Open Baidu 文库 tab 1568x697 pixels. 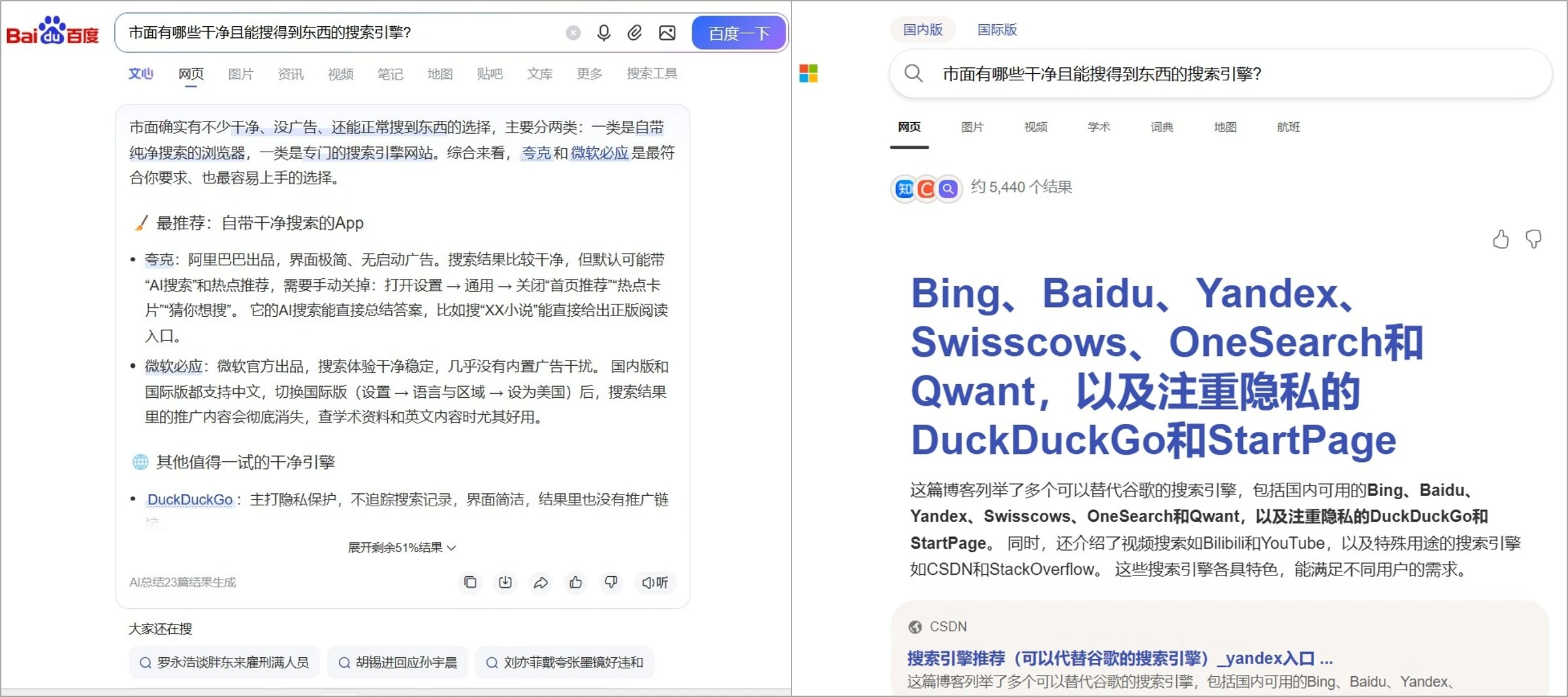coord(539,74)
